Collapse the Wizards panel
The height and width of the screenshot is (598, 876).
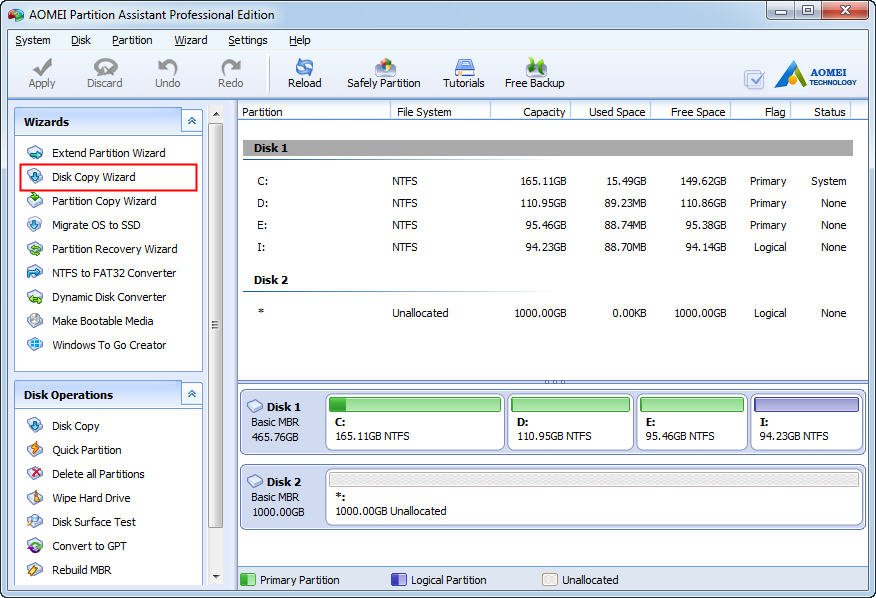click(x=192, y=121)
